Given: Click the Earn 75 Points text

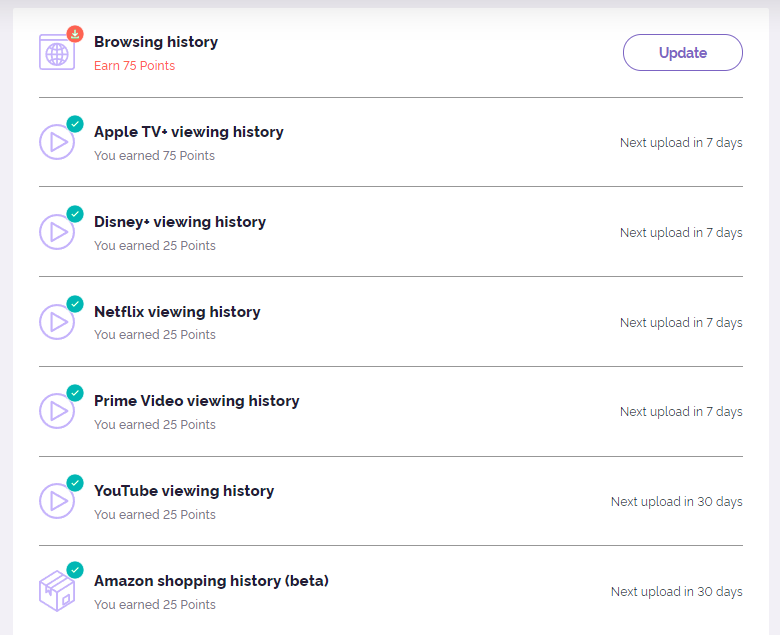Looking at the screenshot, I should (x=134, y=66).
